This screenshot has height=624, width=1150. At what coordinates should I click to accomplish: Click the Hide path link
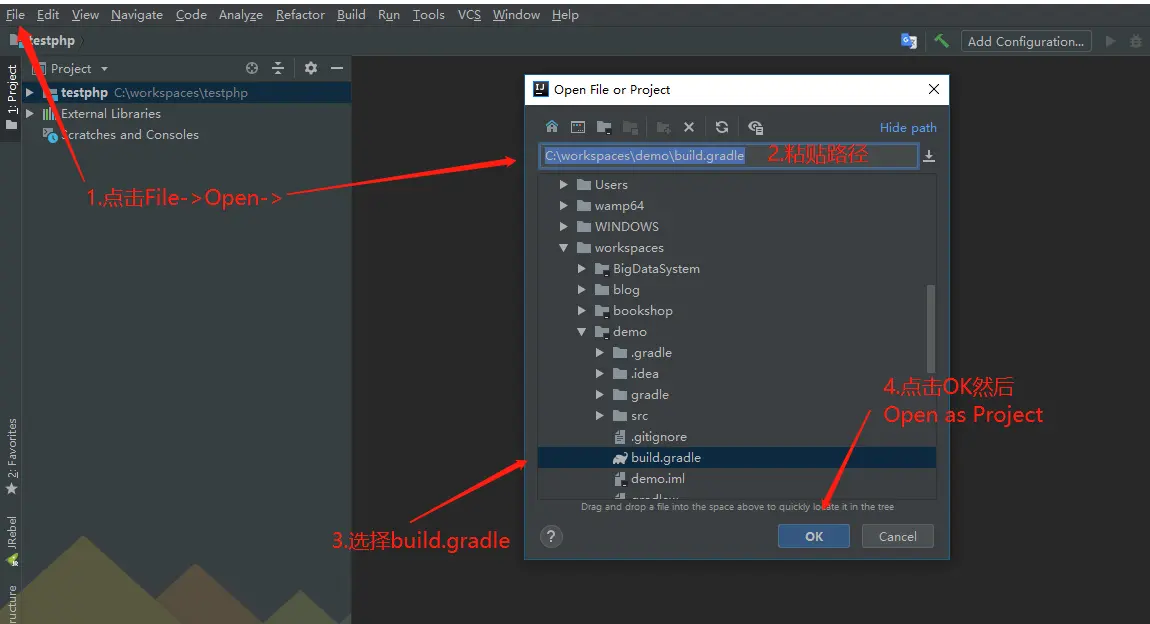(908, 128)
